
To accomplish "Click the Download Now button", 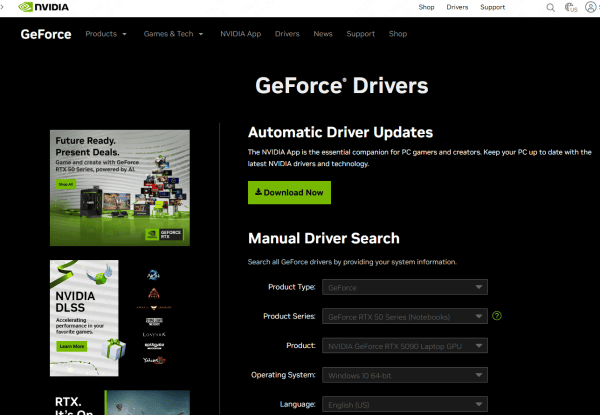I will pyautogui.click(x=289, y=192).
